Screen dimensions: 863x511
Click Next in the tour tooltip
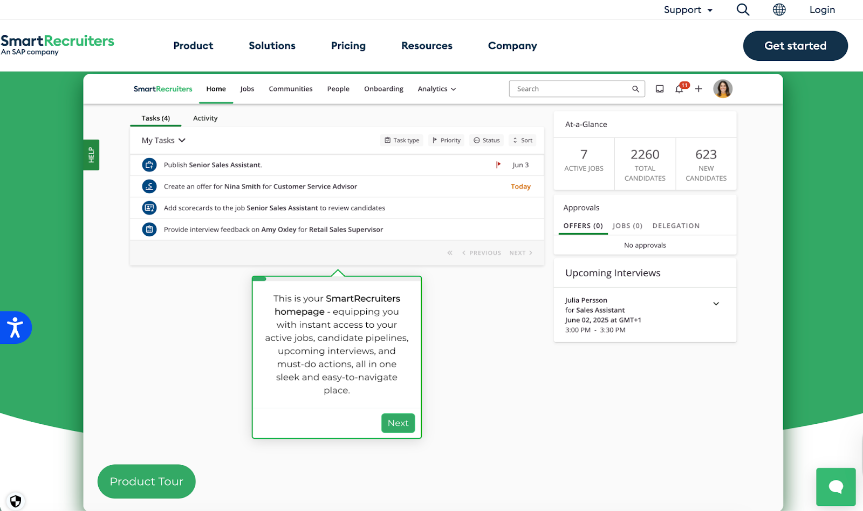click(x=398, y=423)
